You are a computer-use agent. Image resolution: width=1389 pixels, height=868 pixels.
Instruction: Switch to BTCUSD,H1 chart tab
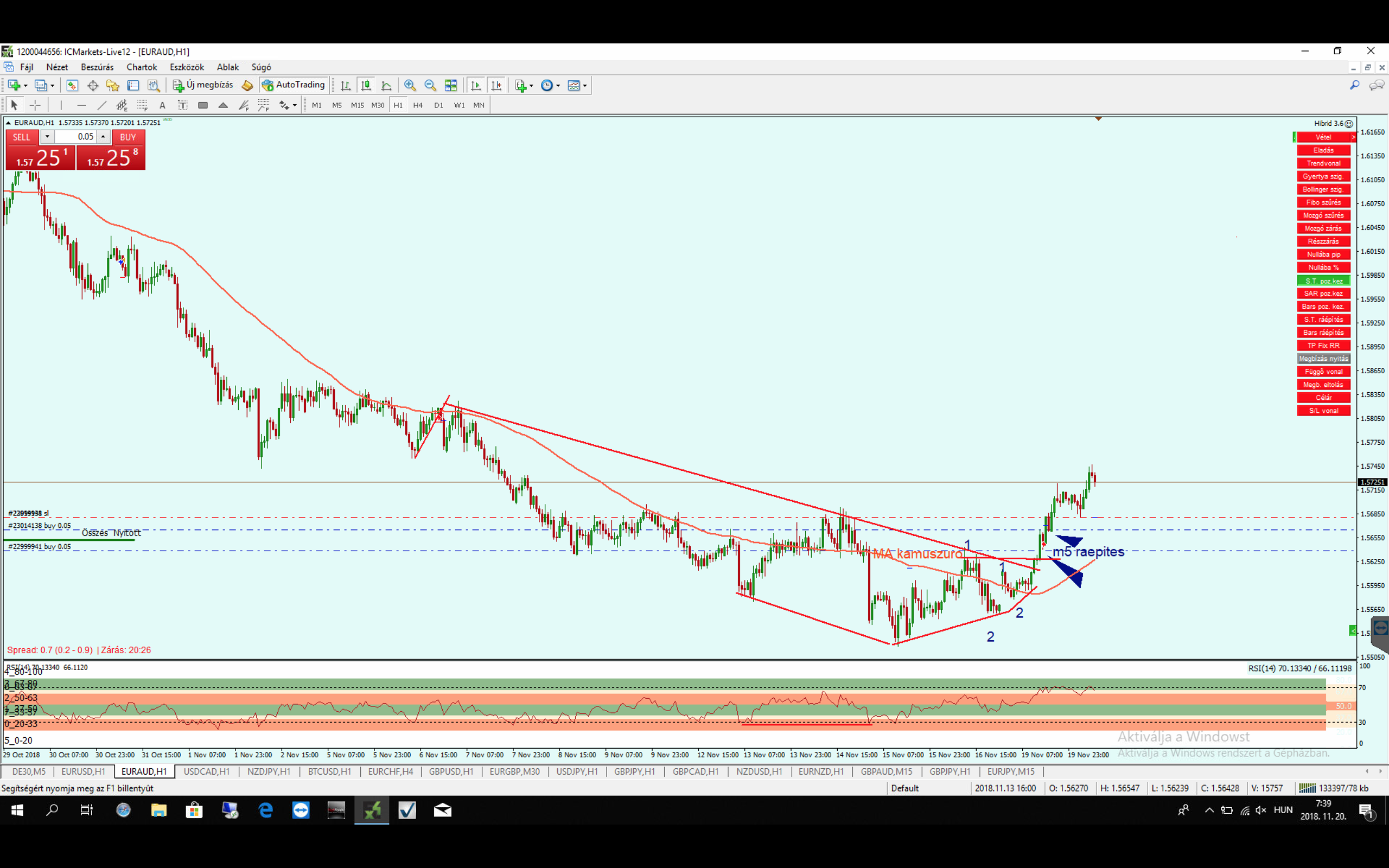tap(329, 771)
